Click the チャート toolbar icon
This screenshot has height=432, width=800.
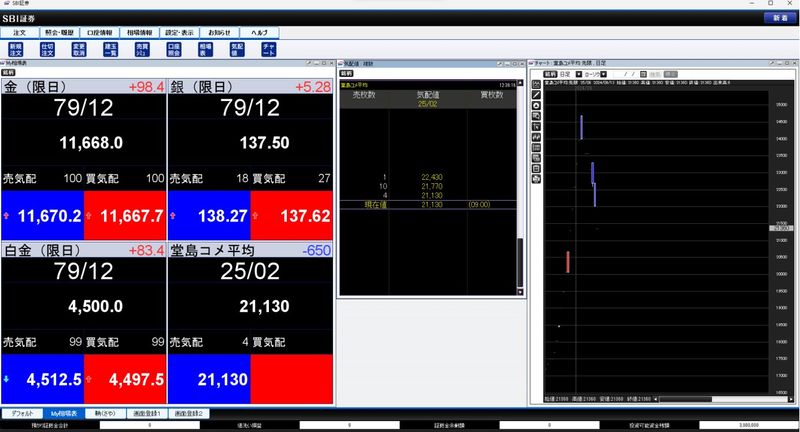(x=268, y=48)
